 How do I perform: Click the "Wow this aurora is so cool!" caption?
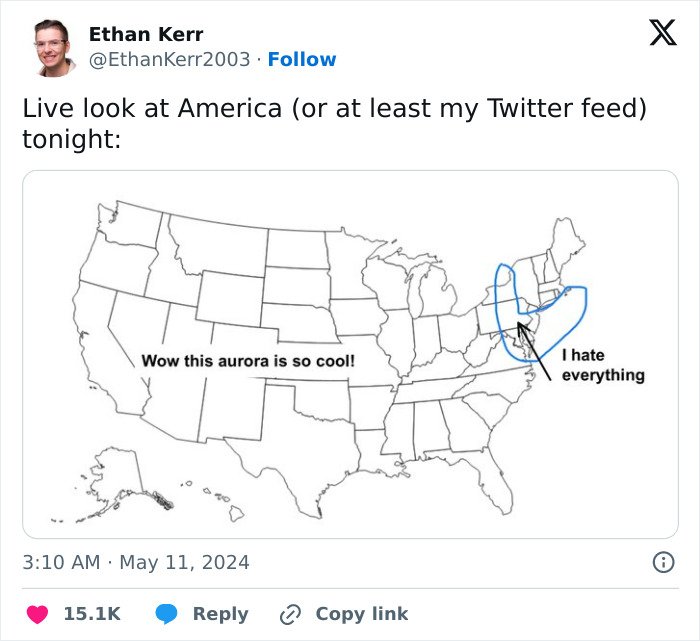(248, 360)
